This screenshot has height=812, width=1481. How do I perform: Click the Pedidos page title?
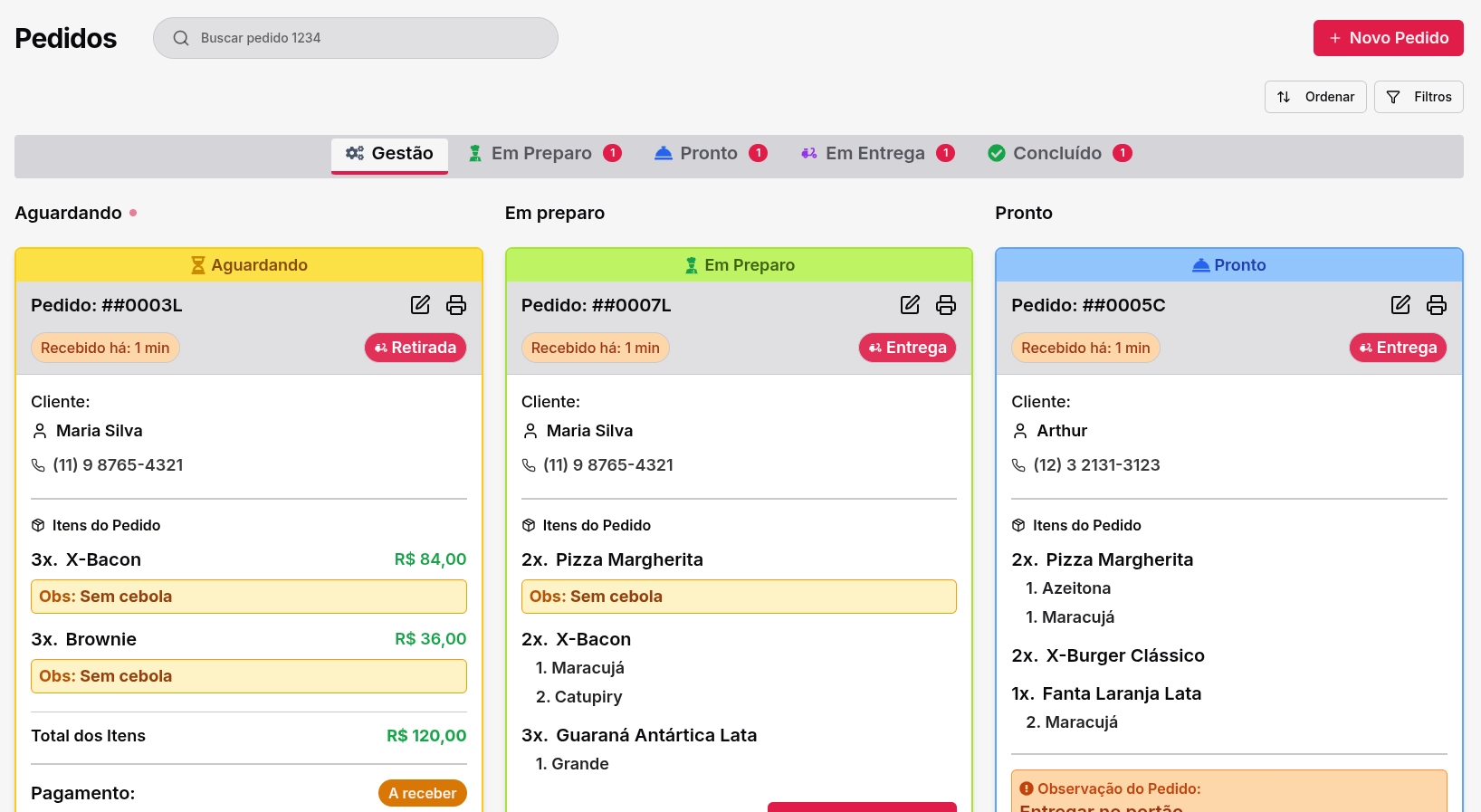pyautogui.click(x=66, y=38)
